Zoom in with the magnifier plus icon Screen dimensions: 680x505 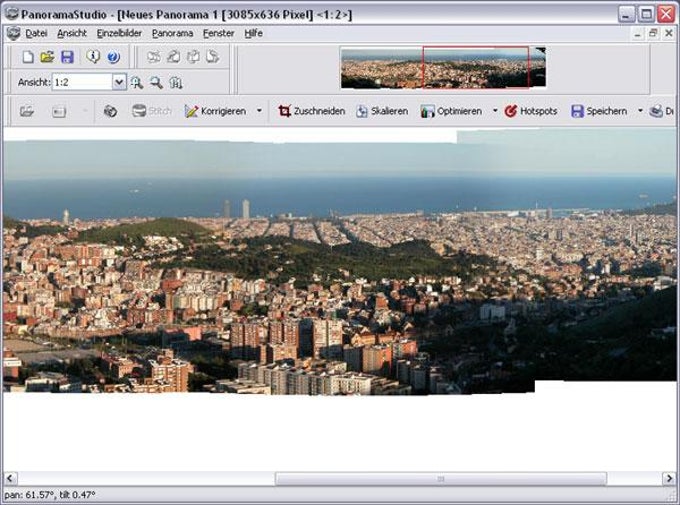[137, 82]
